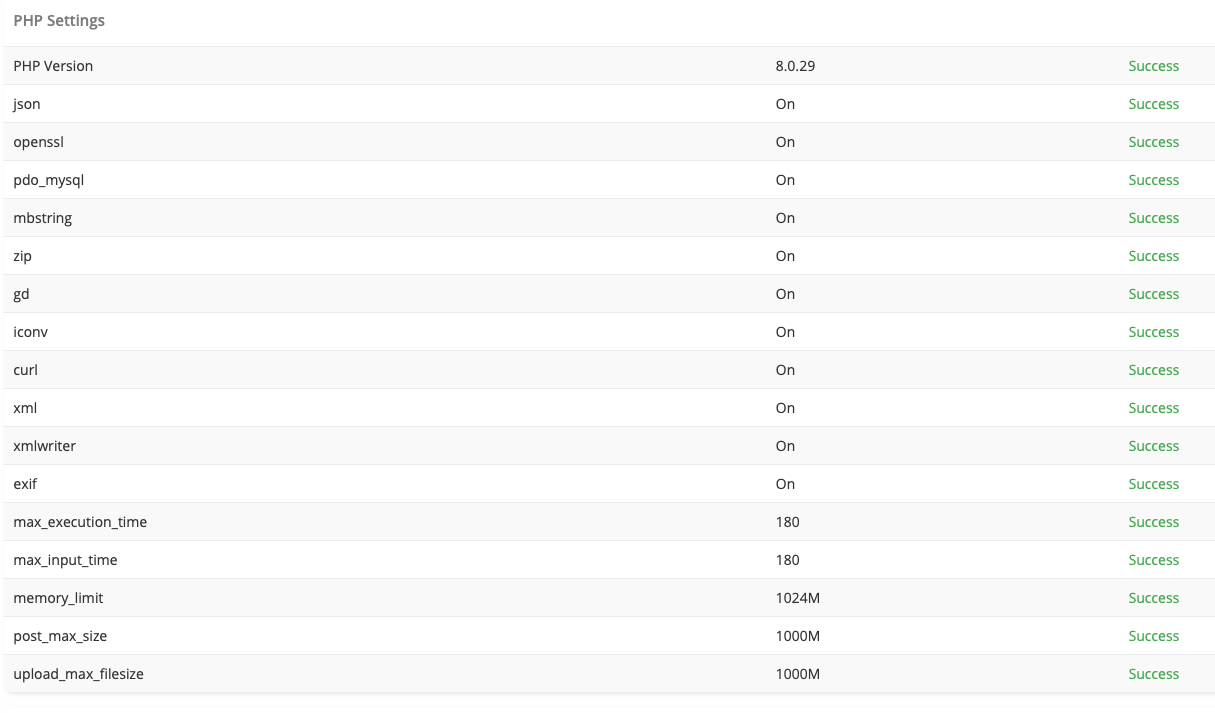The width and height of the screenshot is (1215, 713).
Task: Click the 1024M memory limit value
Action: click(x=798, y=598)
